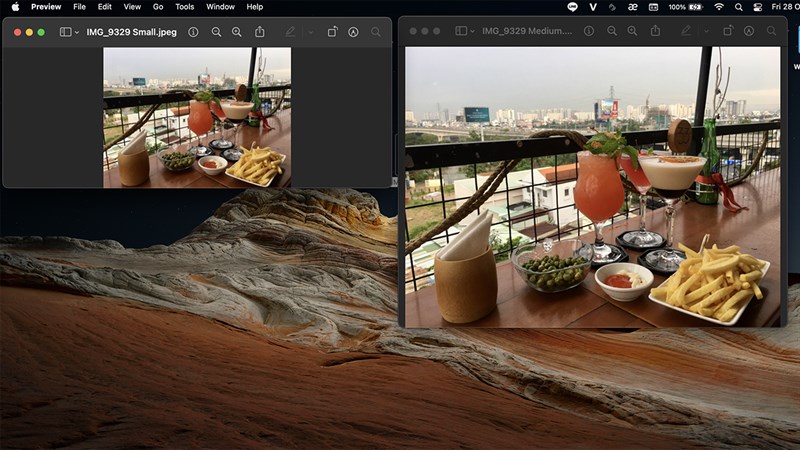
Task: Click the IMG_9329 Small.jpeg window title
Action: coord(131,32)
